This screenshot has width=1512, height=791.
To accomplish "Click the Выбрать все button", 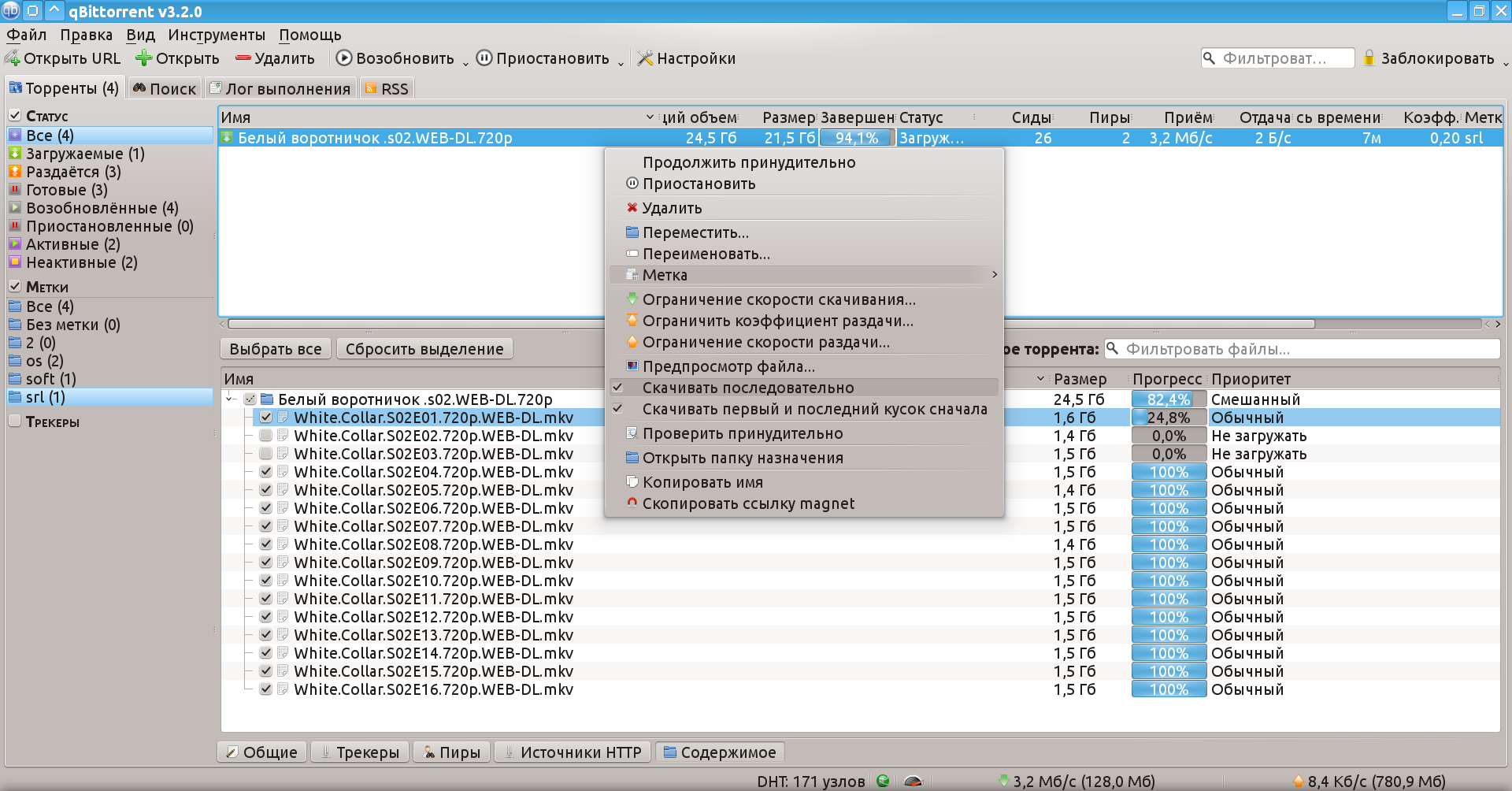I will (276, 349).
